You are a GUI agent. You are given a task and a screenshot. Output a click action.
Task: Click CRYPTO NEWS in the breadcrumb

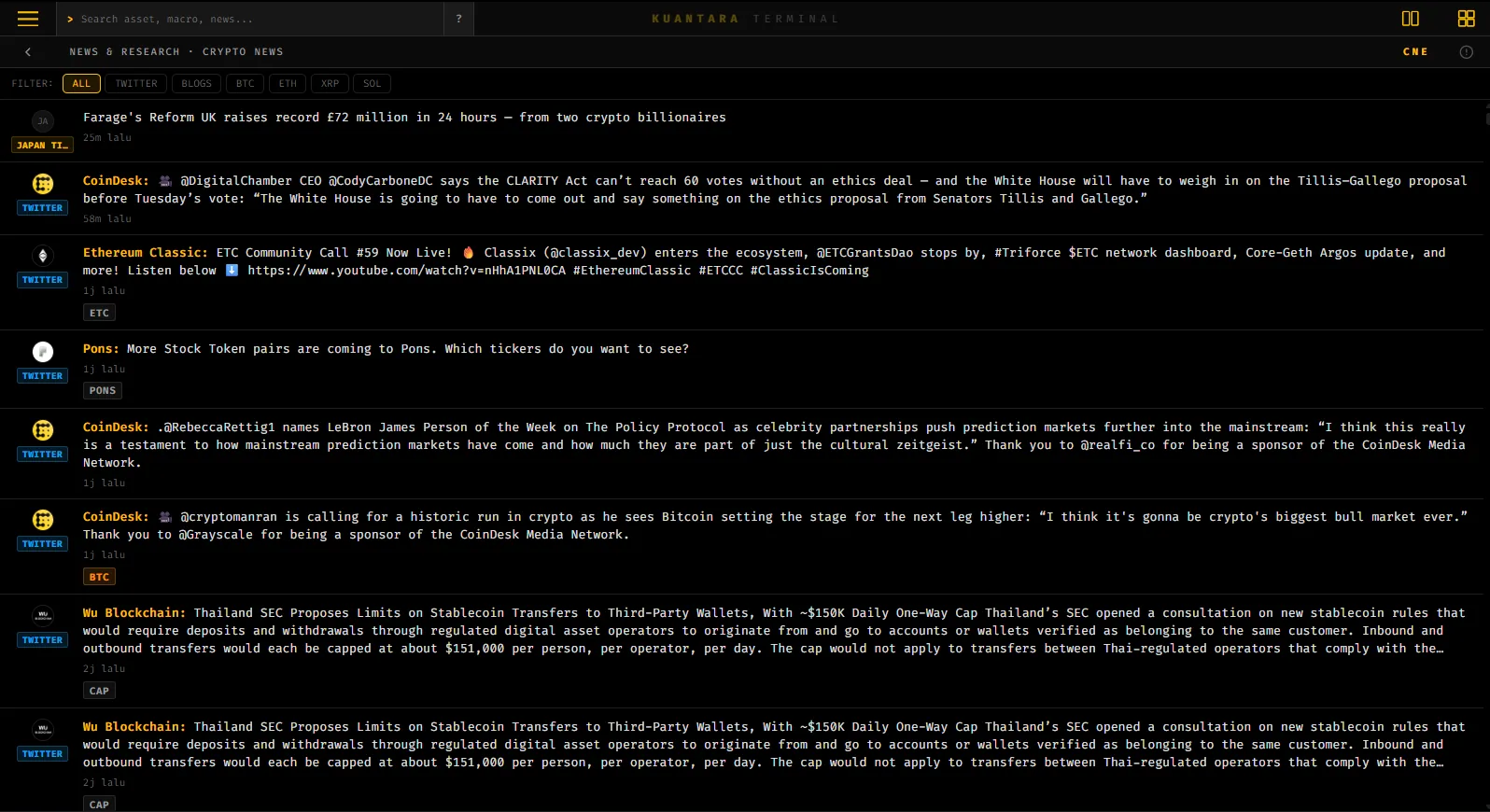tap(243, 52)
